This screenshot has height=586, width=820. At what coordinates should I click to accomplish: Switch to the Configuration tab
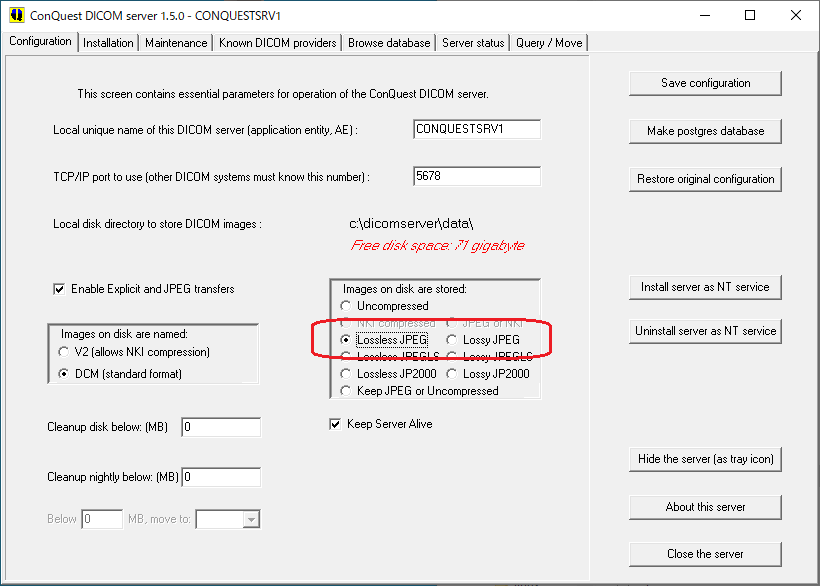pos(40,41)
